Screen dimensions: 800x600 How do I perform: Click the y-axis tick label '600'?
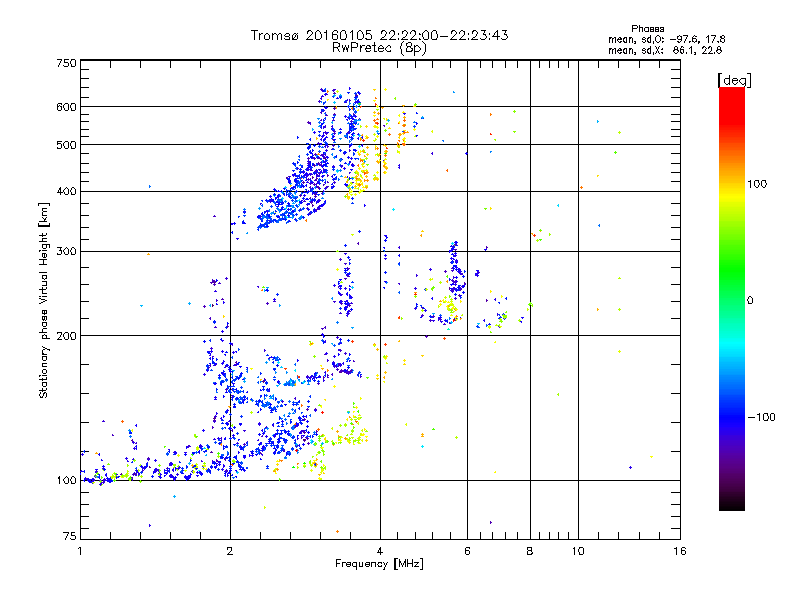pos(66,107)
